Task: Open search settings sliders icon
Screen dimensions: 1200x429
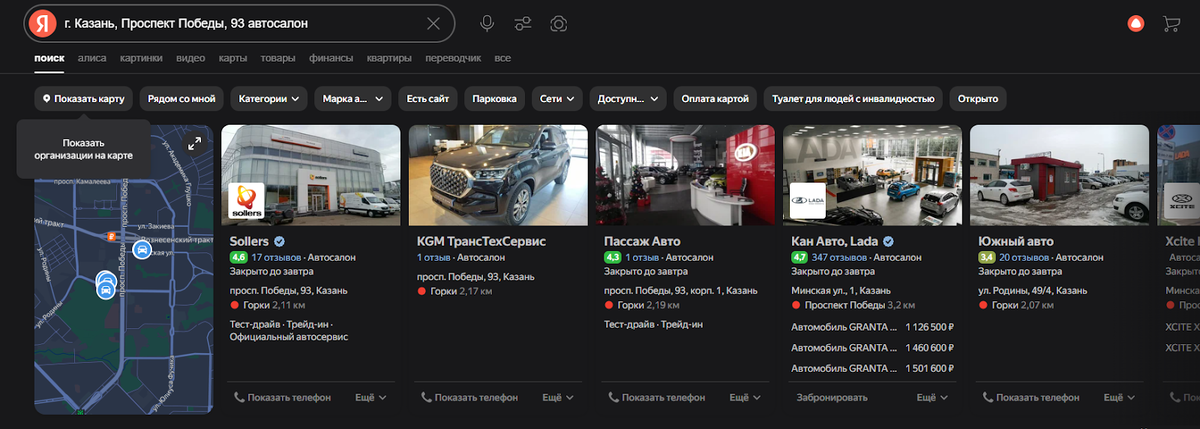Action: pos(522,23)
